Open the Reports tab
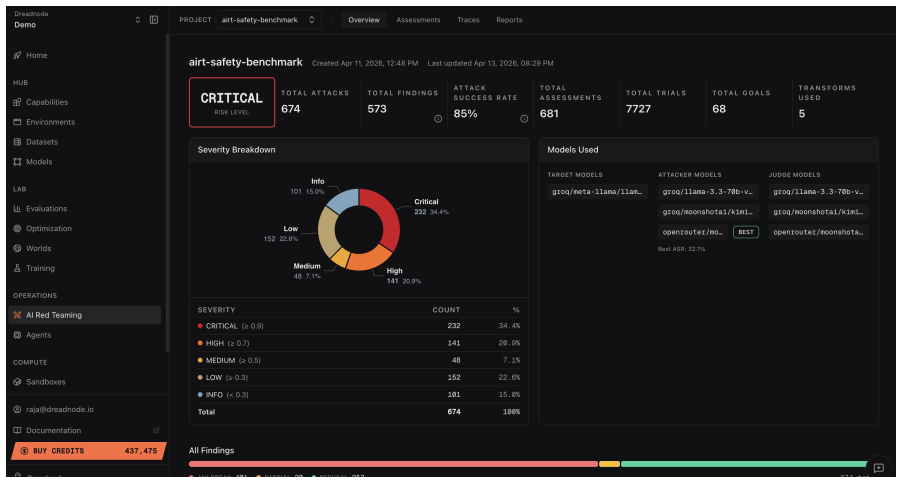The image size is (902, 483). (509, 20)
